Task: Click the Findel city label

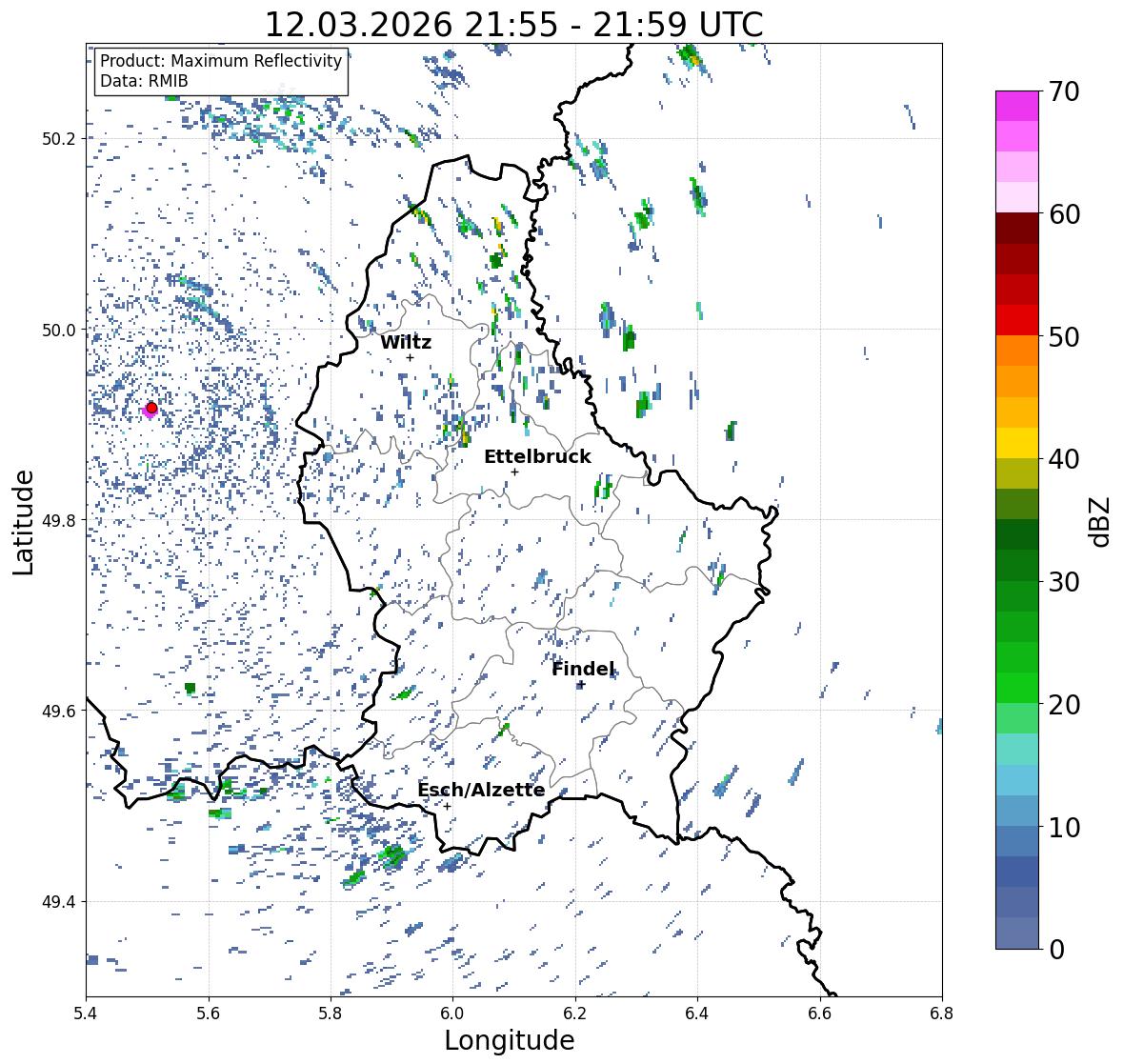Action: pyautogui.click(x=583, y=669)
